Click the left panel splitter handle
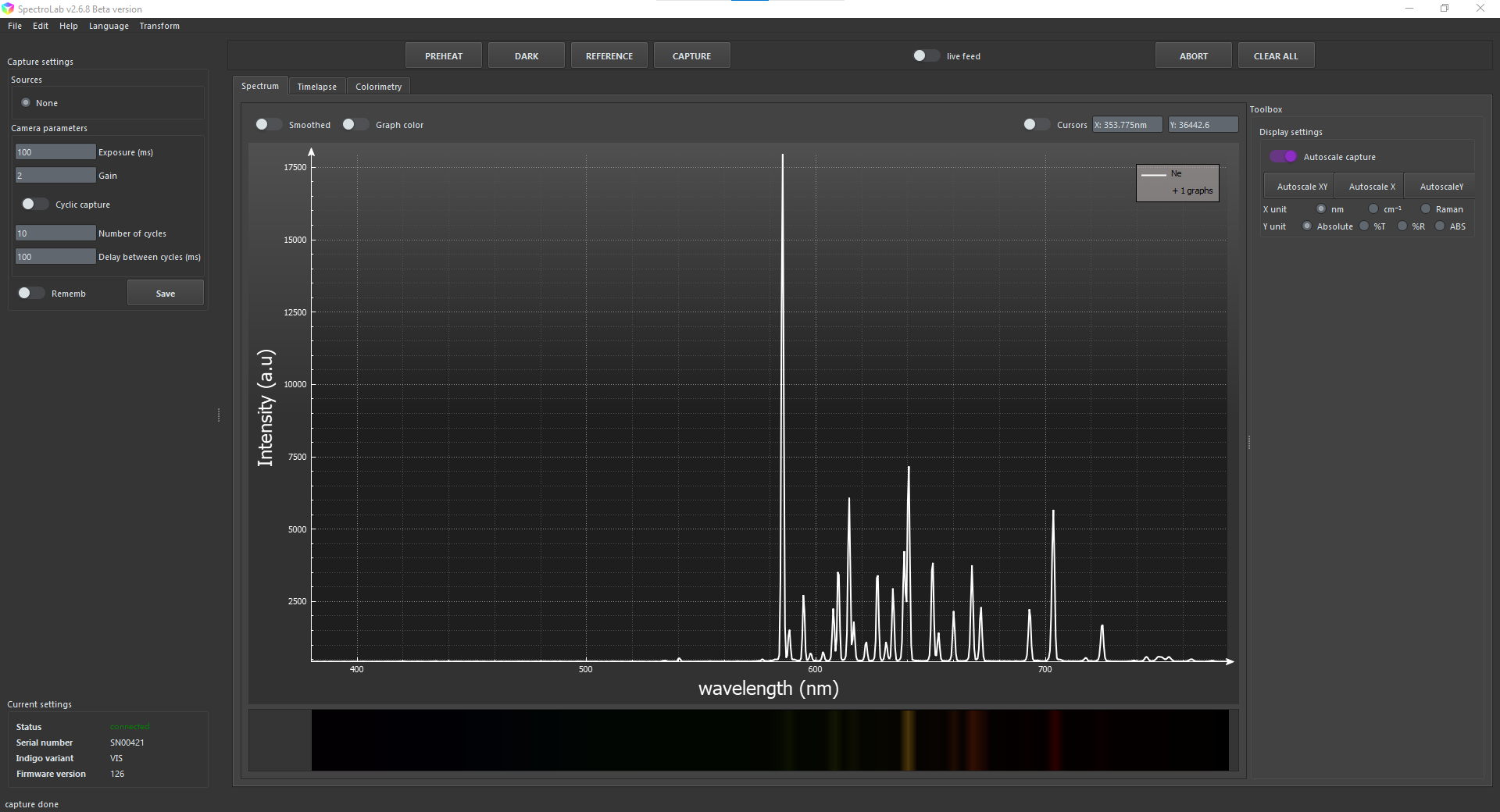The width and height of the screenshot is (1500, 812). [x=219, y=415]
